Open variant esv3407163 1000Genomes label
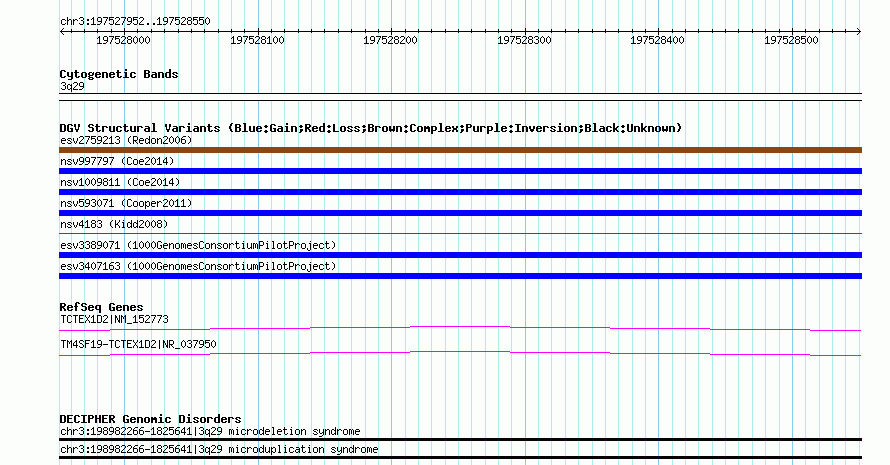The height and width of the screenshot is (465, 890). [198, 266]
